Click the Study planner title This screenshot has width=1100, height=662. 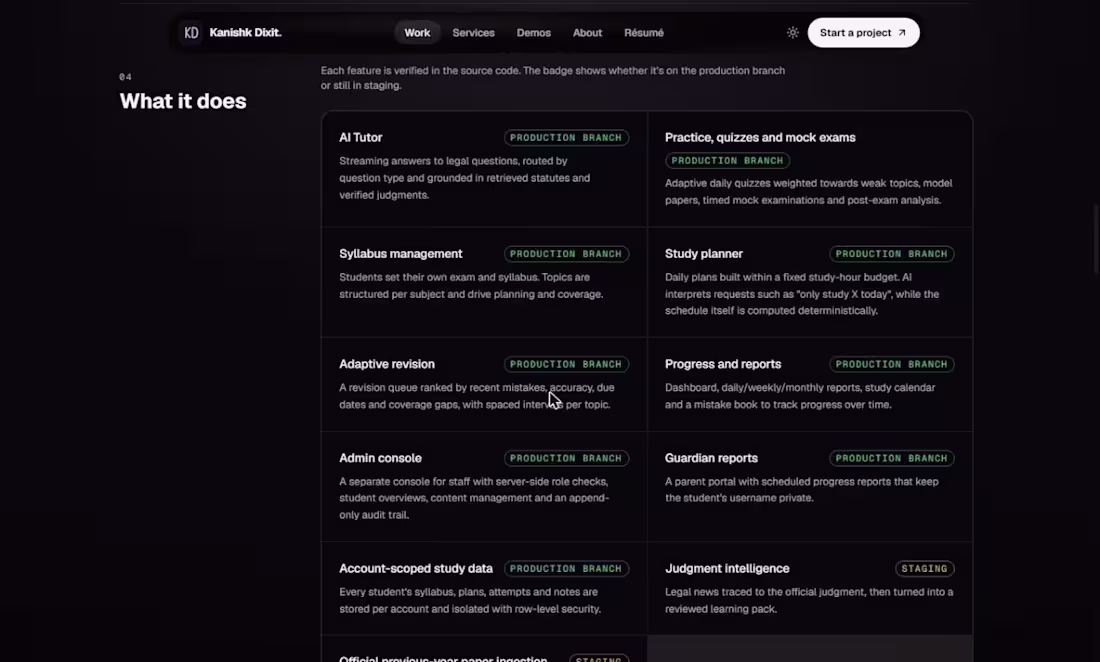pyautogui.click(x=704, y=254)
